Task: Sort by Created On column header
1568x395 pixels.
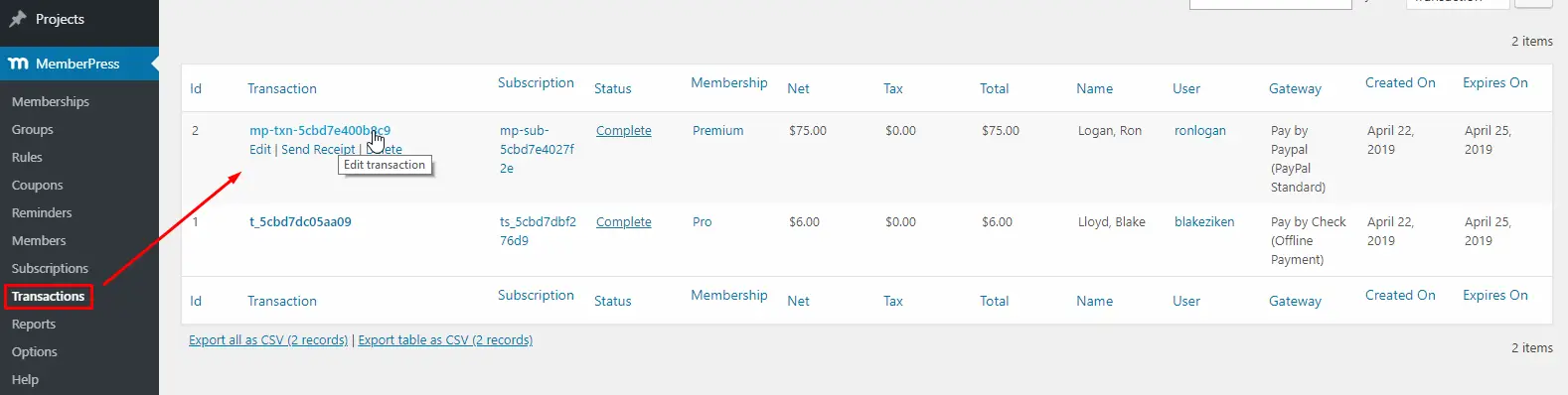Action: click(1400, 82)
